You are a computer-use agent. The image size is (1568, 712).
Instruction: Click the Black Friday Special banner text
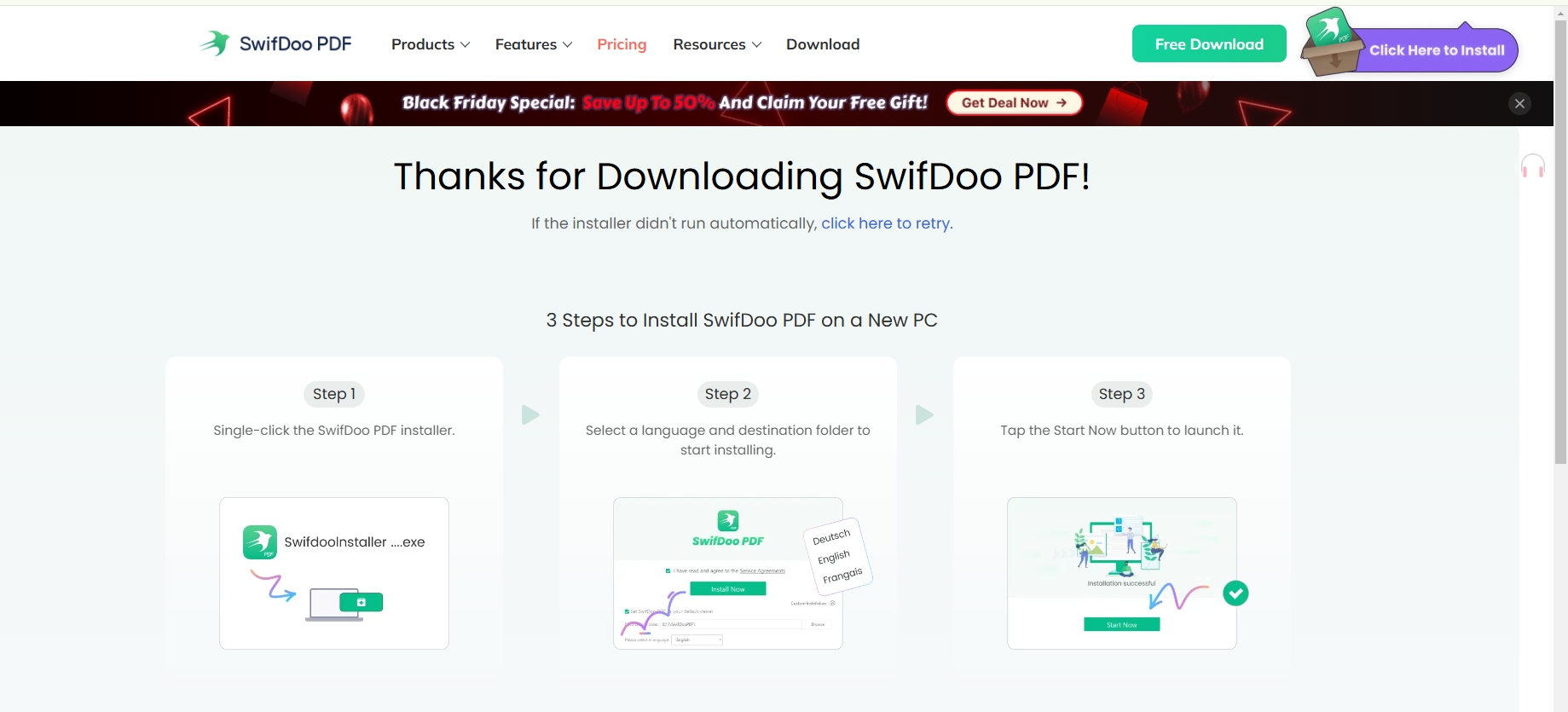(x=665, y=103)
